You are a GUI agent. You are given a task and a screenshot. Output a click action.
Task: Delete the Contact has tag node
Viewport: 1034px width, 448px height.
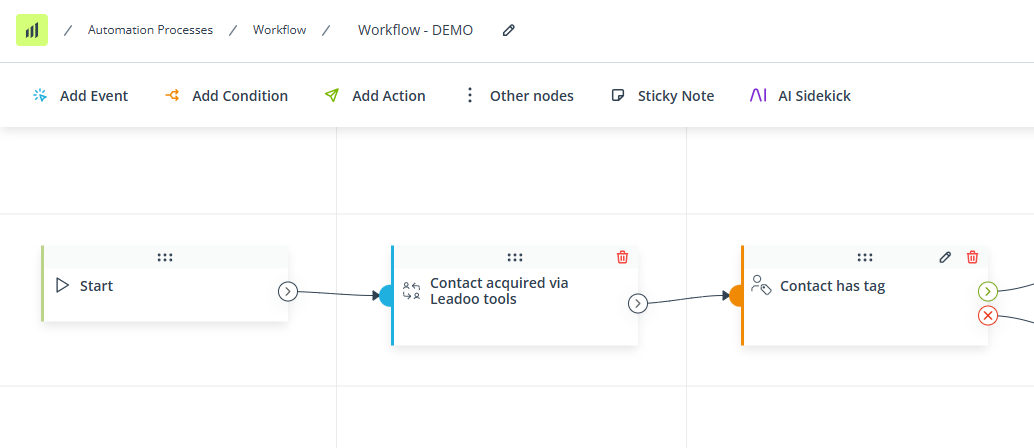point(972,257)
